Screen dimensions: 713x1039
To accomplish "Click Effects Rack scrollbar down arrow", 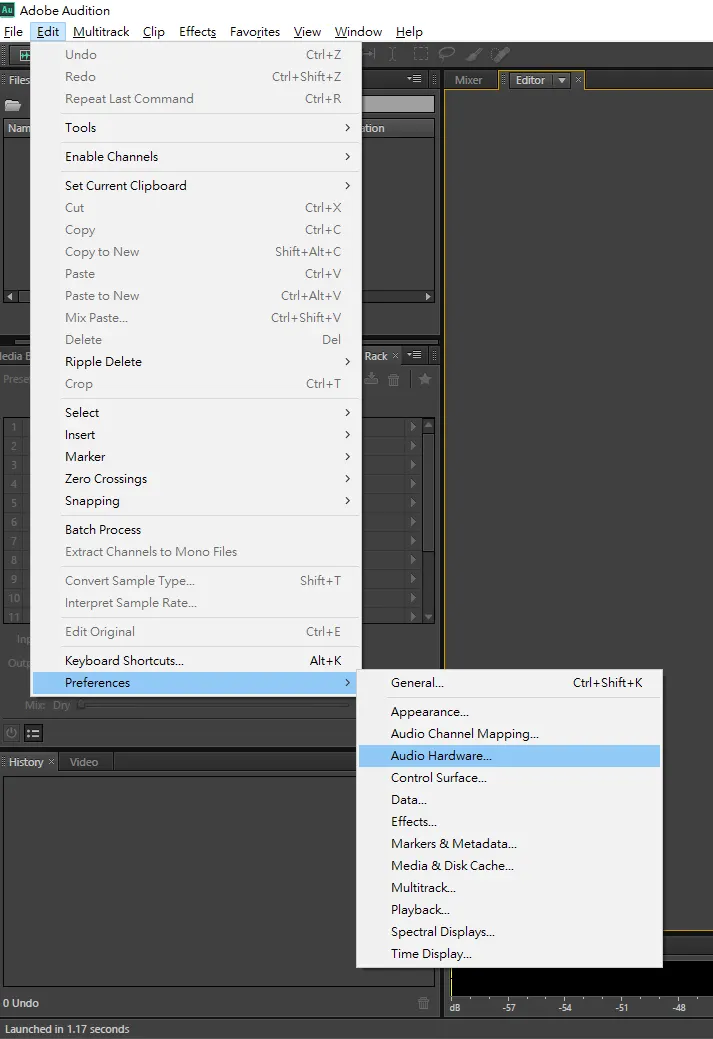I will 429,616.
